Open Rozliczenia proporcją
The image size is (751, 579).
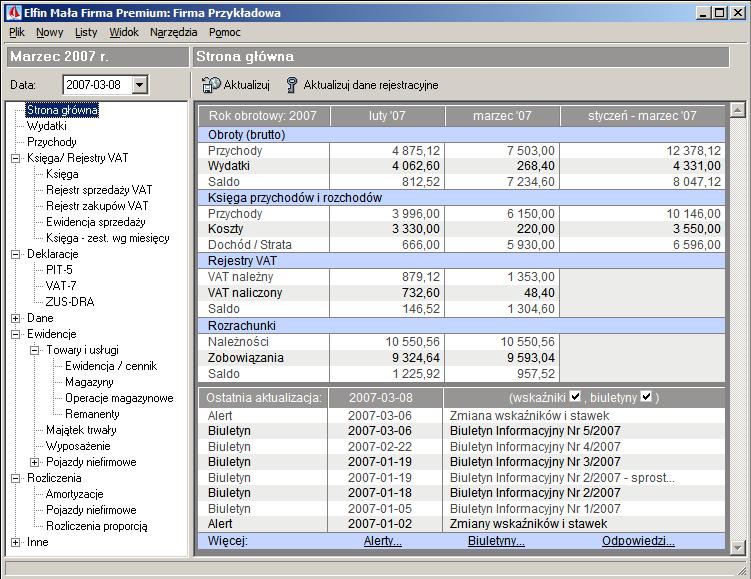click(97, 526)
